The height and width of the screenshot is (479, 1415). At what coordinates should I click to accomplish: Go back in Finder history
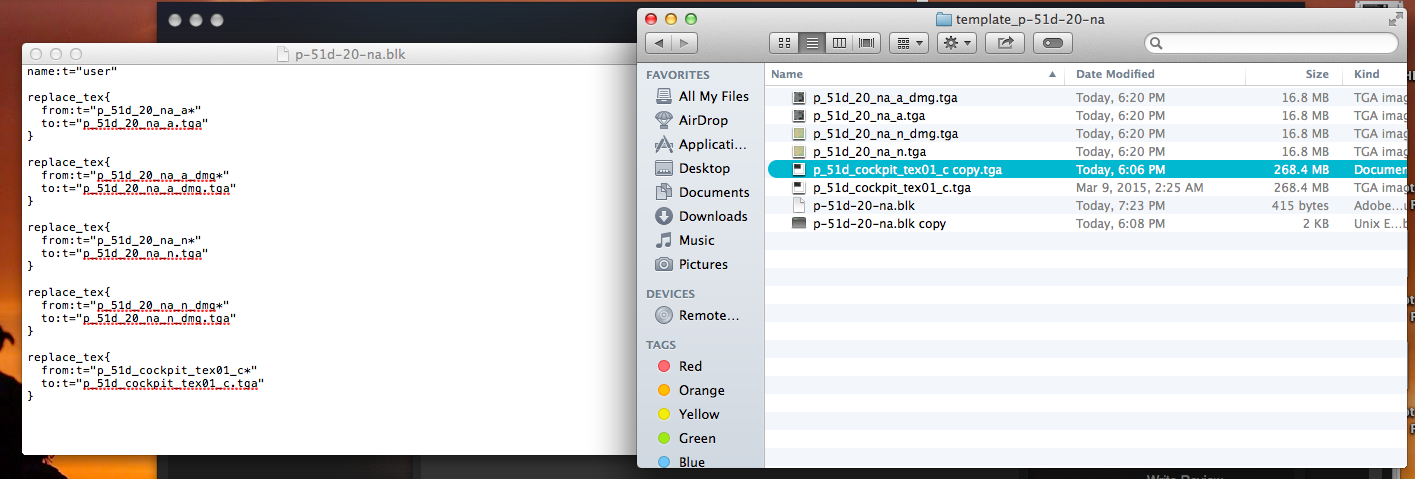click(658, 43)
